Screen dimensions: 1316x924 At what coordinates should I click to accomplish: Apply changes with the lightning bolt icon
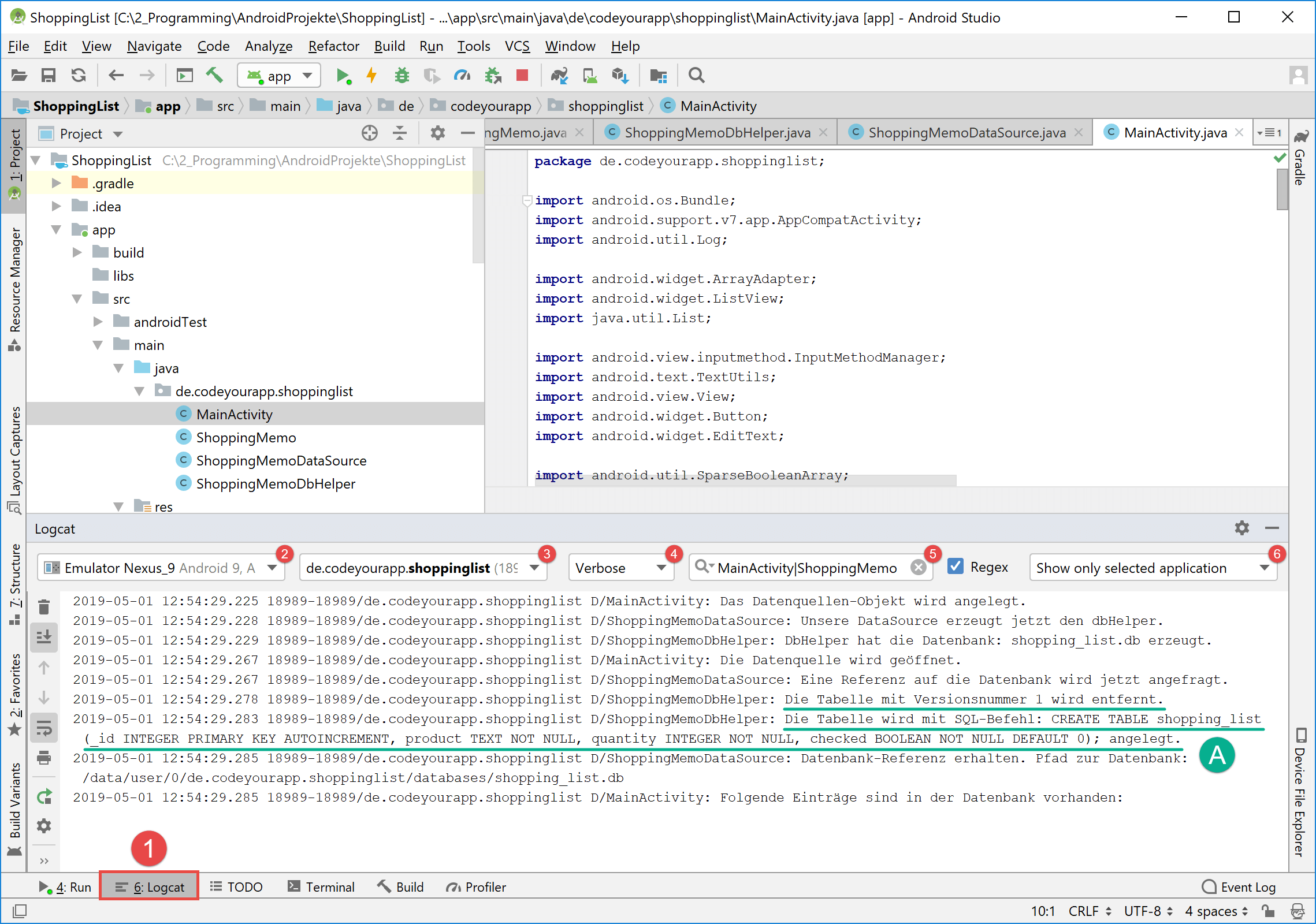(371, 76)
